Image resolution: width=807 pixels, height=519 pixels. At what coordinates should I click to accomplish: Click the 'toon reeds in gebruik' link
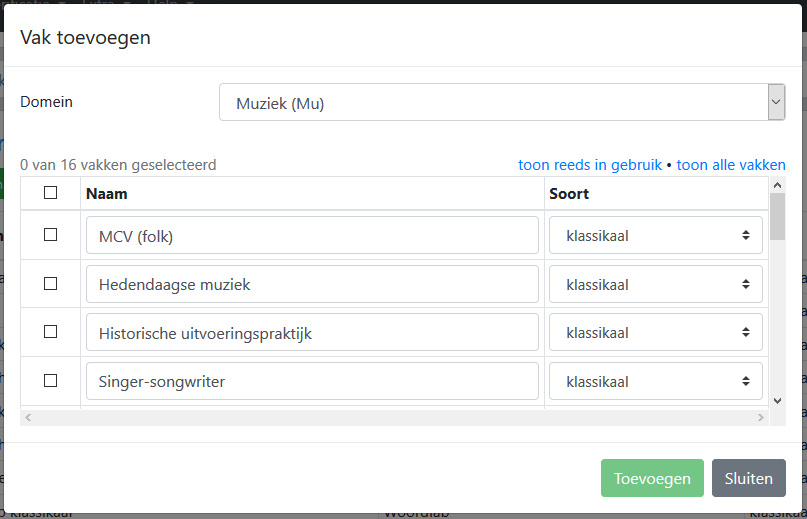click(x=590, y=165)
